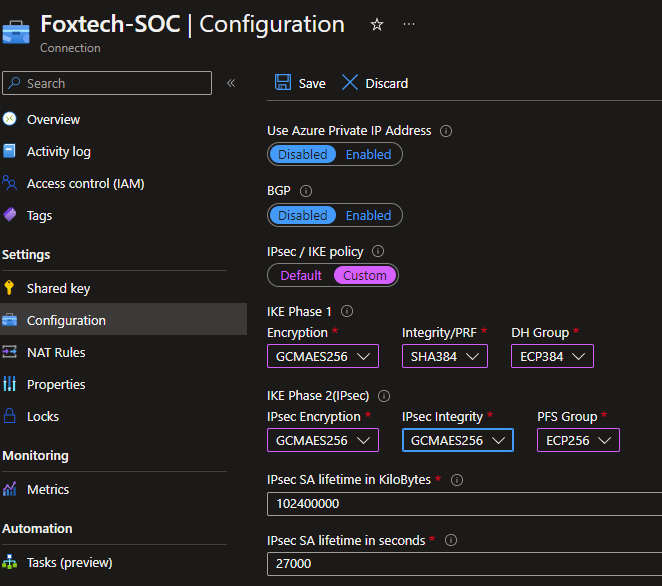Click the favorite star icon
Screen dimensions: 662x586
[x=377, y=24]
